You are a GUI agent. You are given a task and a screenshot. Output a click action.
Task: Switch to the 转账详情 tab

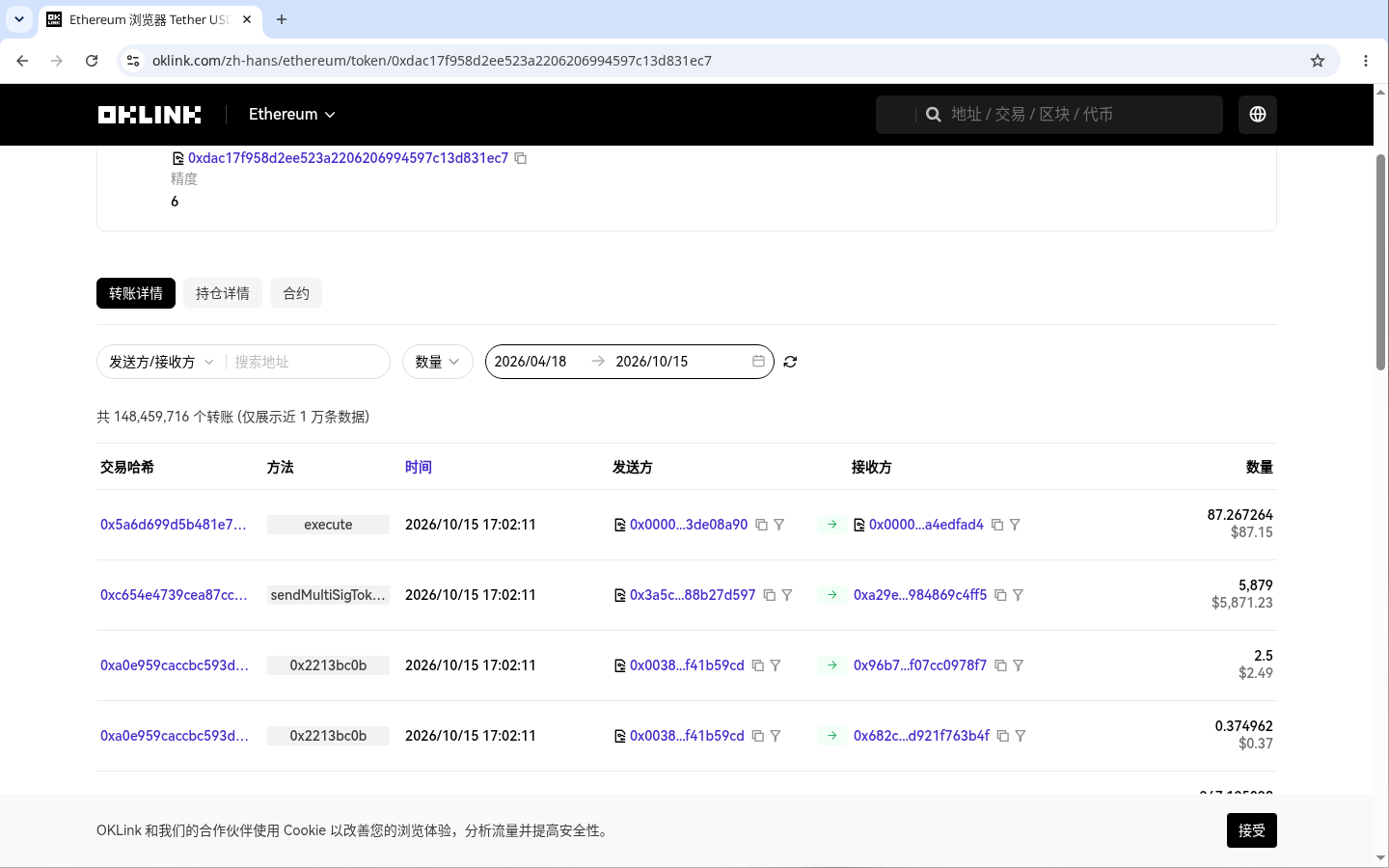pos(136,293)
